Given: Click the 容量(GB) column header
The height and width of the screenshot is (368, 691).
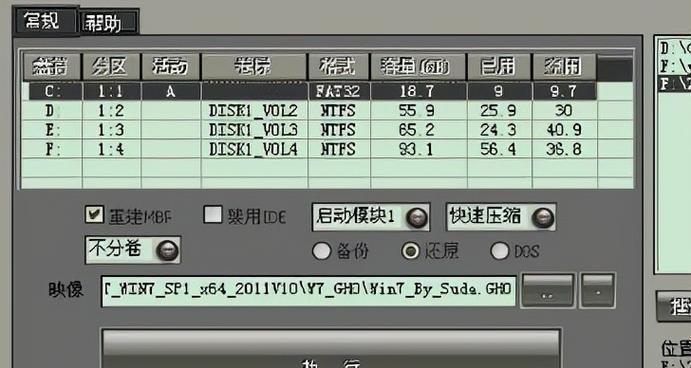Looking at the screenshot, I should [x=418, y=67].
